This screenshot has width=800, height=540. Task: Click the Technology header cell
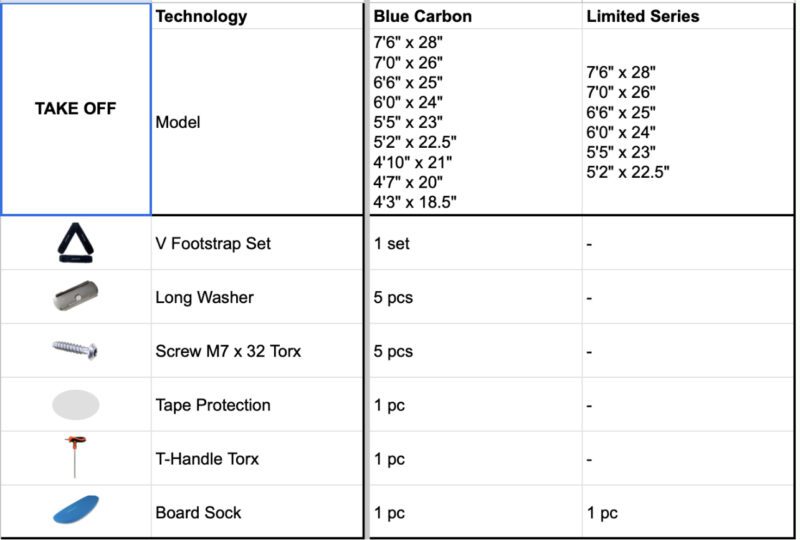[256, 16]
